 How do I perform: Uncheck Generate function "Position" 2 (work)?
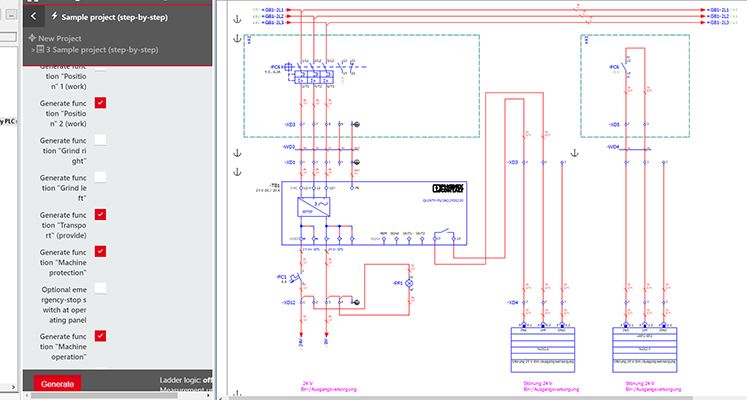tap(100, 103)
